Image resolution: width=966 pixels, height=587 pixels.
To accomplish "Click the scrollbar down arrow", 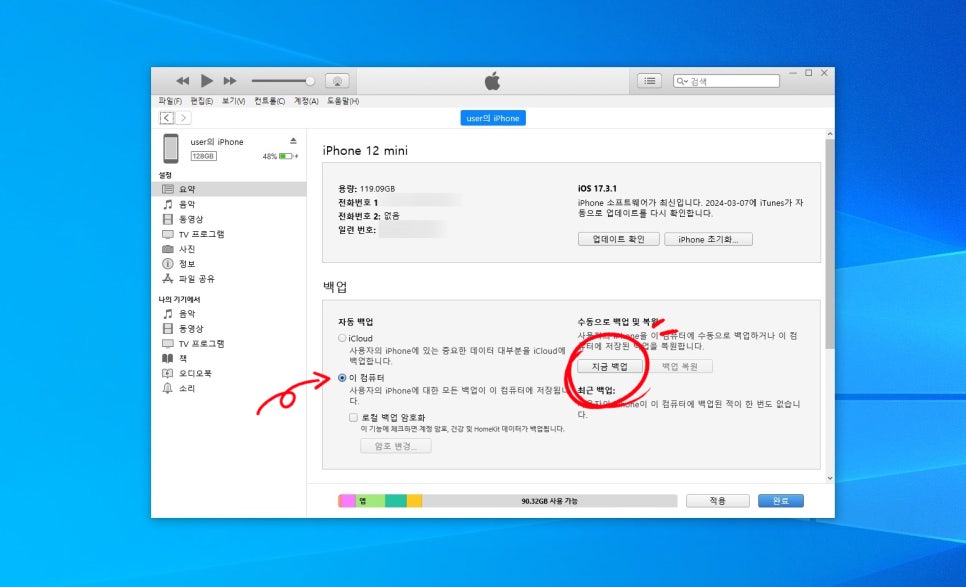I will pyautogui.click(x=830, y=478).
